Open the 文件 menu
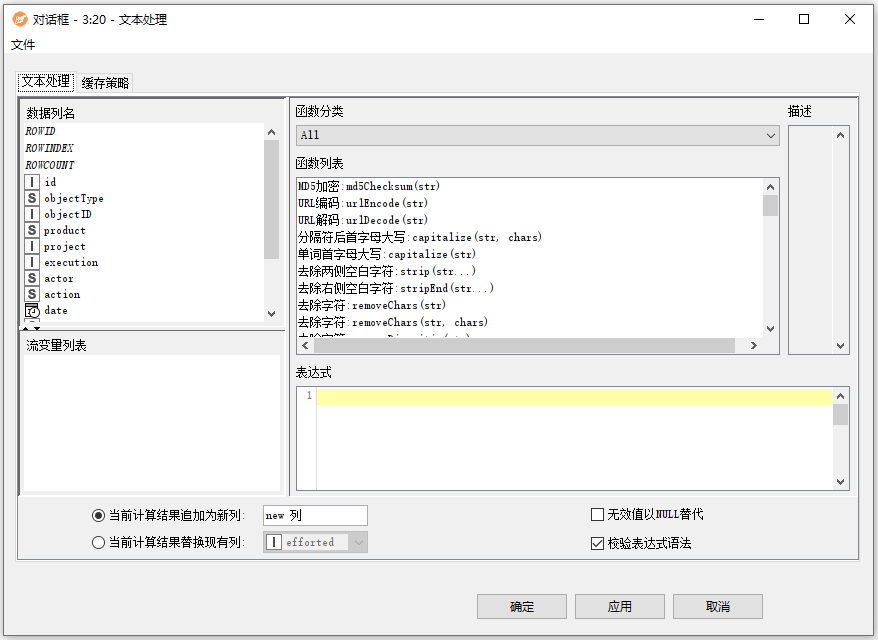 [x=23, y=45]
